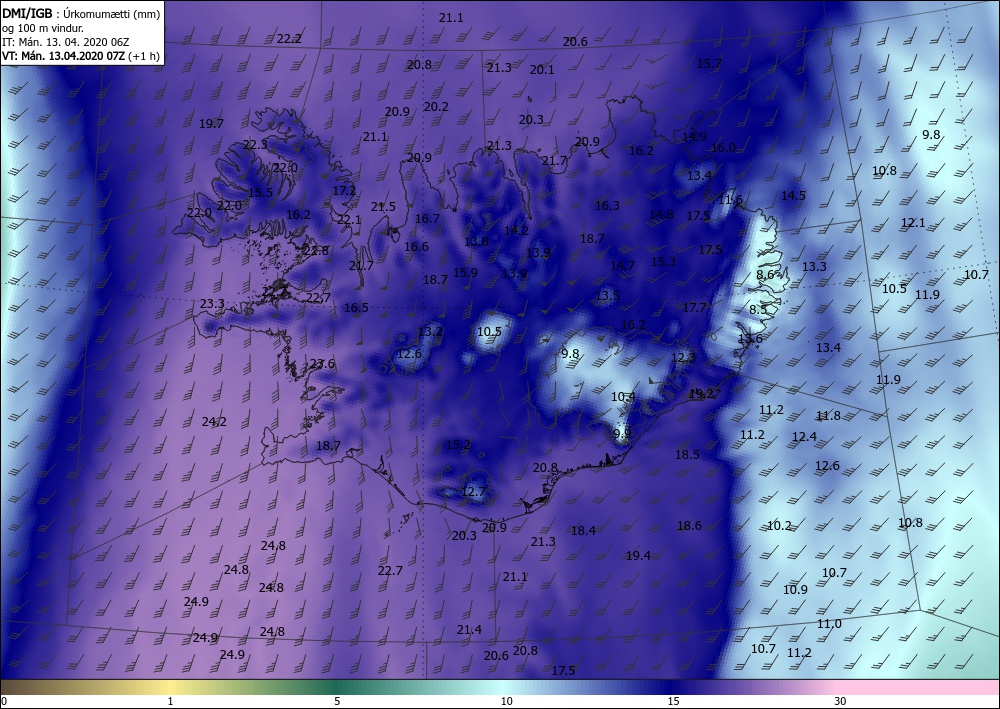Click the map value '10.4'
The image size is (1000, 709).
coord(623,397)
